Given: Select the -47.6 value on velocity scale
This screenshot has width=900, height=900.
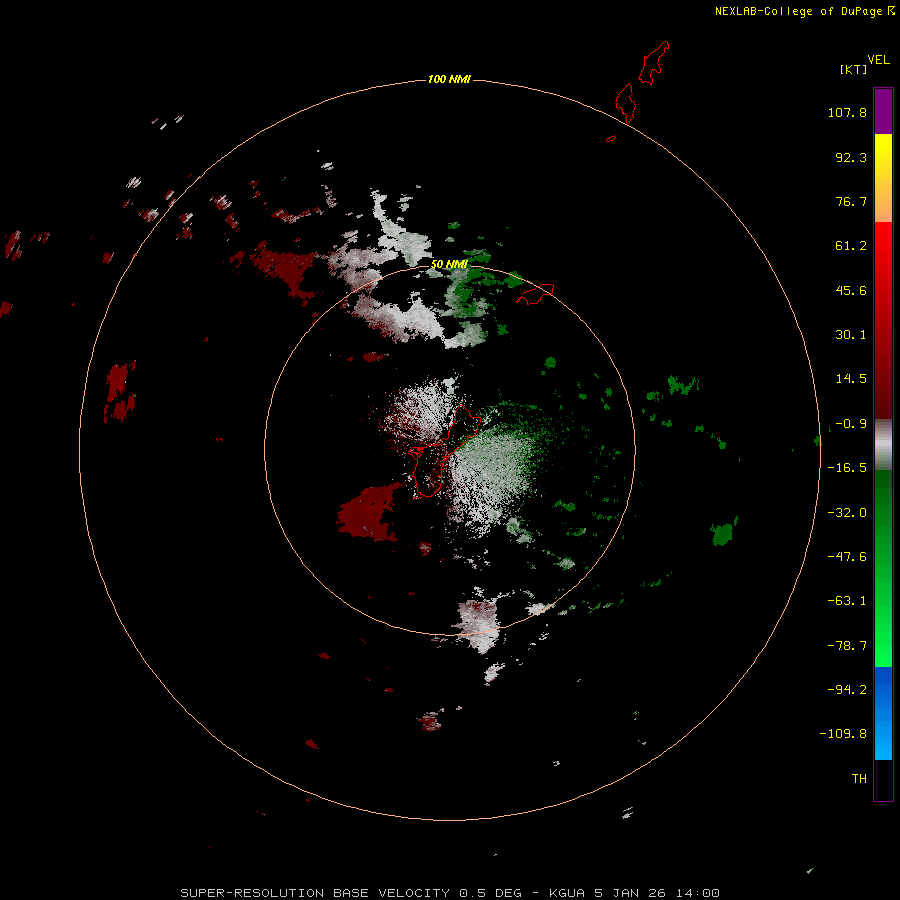Looking at the screenshot, I should (x=847, y=557).
